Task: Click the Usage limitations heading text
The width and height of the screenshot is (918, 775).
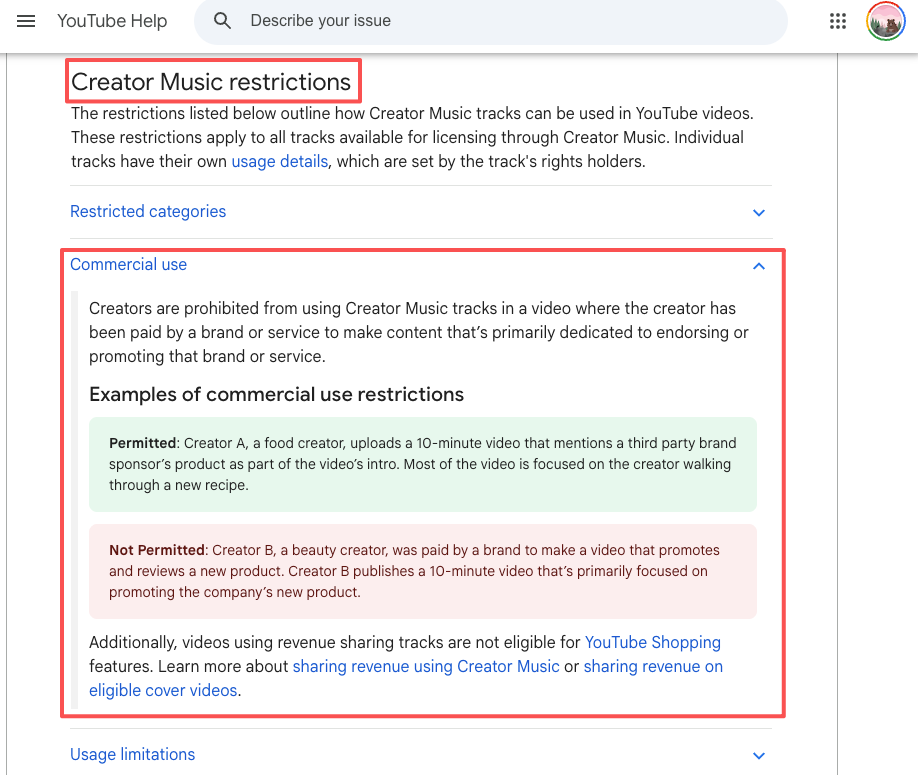Action: click(132, 755)
